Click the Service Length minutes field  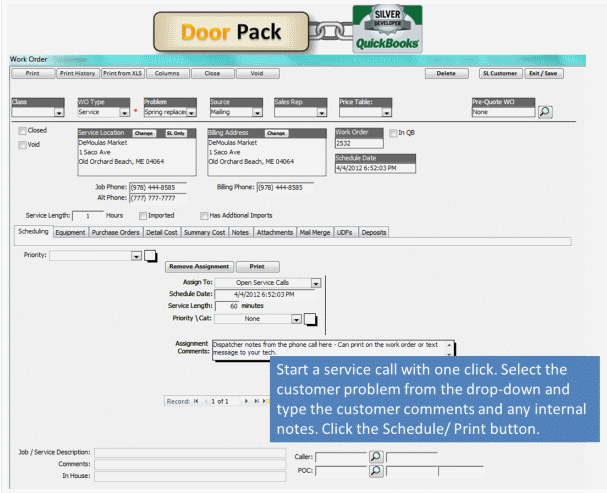227,306
